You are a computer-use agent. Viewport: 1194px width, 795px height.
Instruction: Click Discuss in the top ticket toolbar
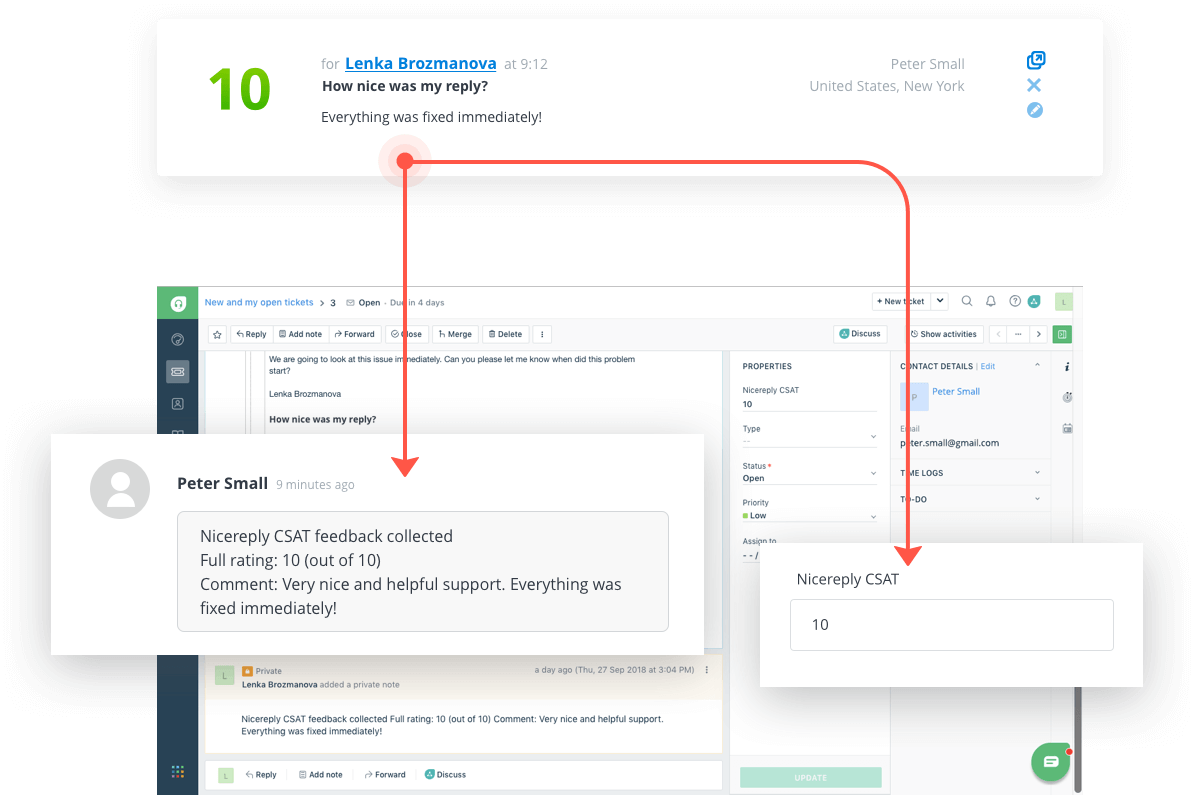[x=860, y=334]
